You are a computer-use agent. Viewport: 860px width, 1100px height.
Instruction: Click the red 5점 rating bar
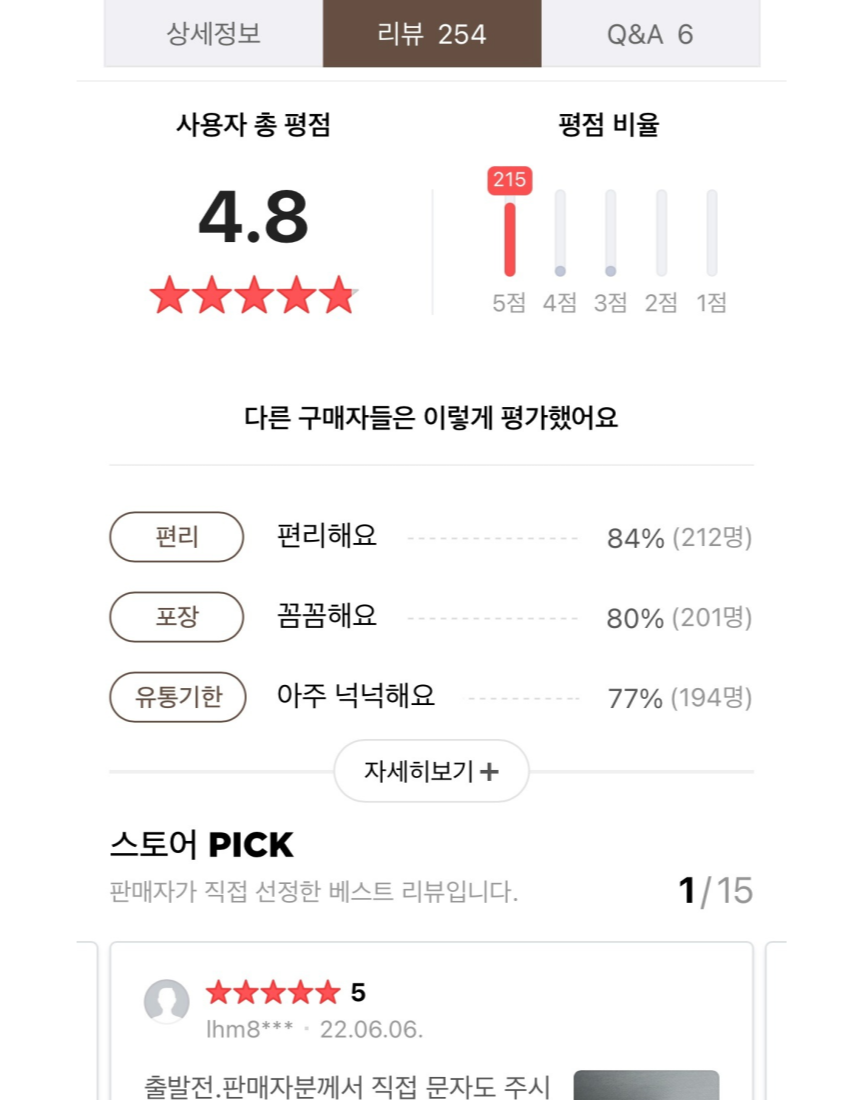coord(510,238)
